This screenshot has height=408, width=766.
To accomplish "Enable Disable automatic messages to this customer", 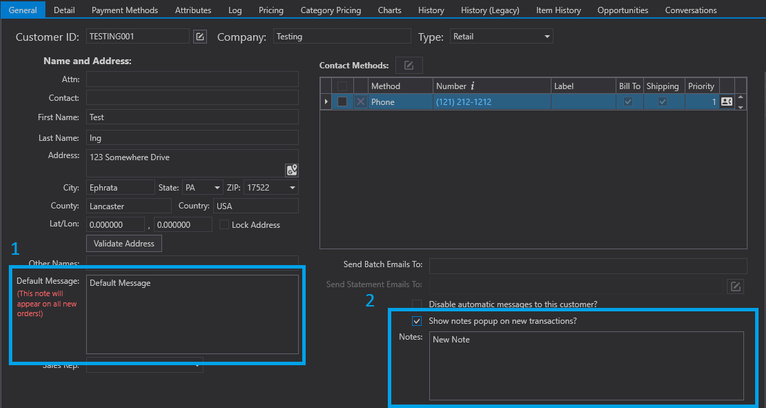I will (x=417, y=304).
